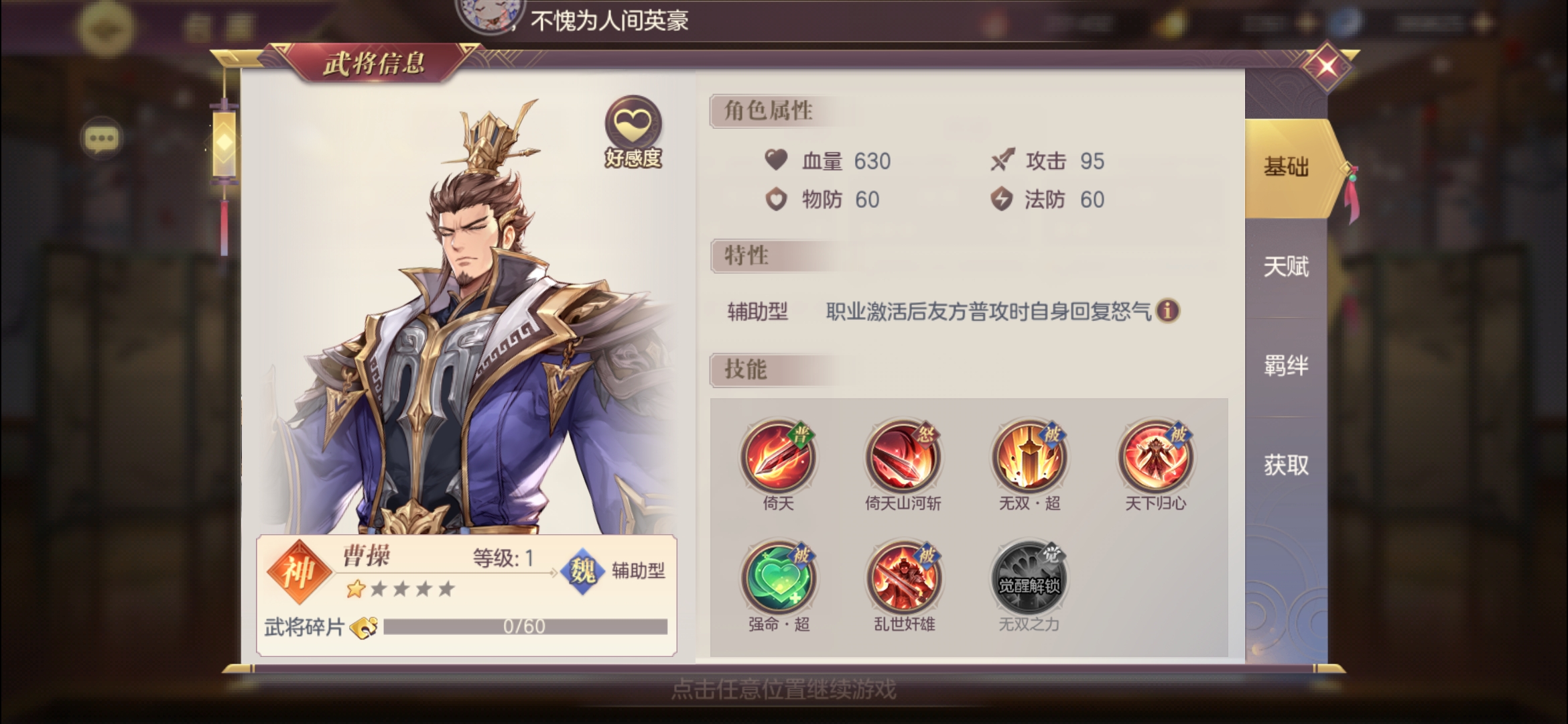View the 乱世奸雄 passive skill icon
Image resolution: width=1568 pixels, height=724 pixels.
tap(903, 577)
